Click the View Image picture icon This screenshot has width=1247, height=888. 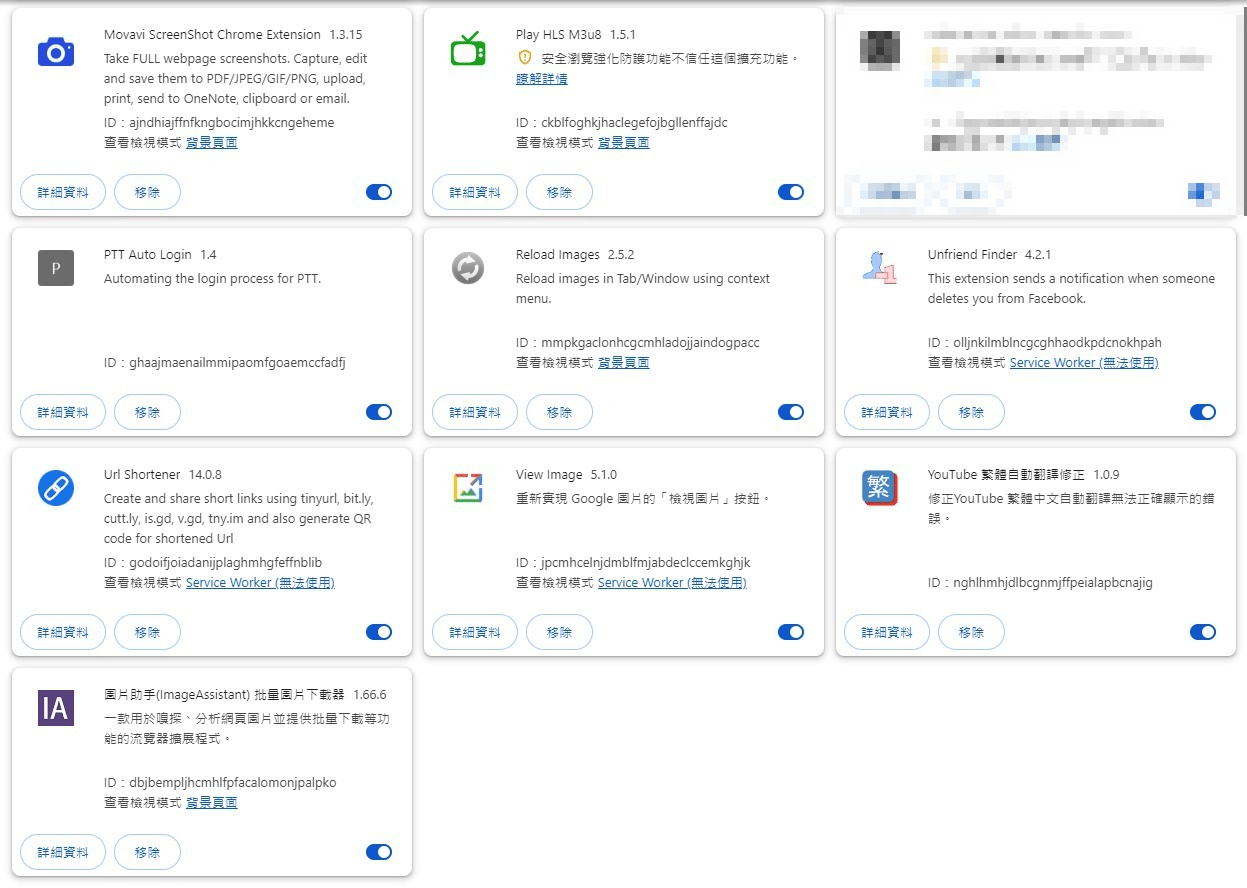pos(467,488)
